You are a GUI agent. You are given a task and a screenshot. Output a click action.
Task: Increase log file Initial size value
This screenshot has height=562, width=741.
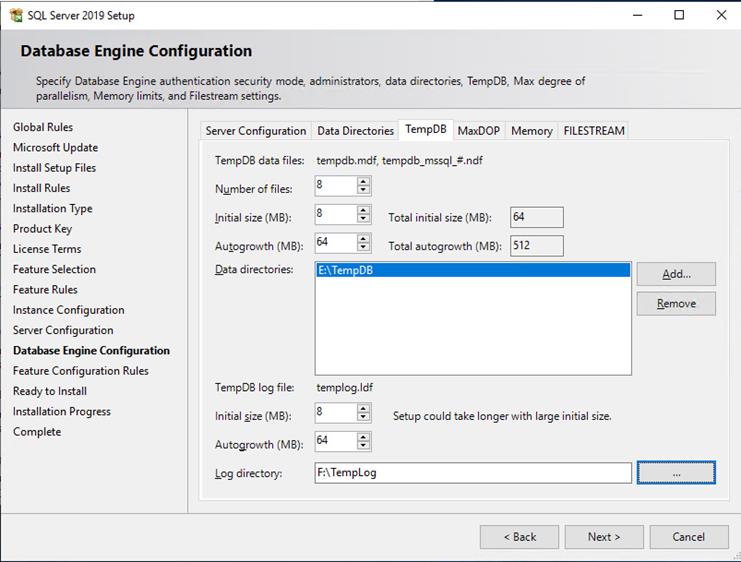tap(363, 408)
